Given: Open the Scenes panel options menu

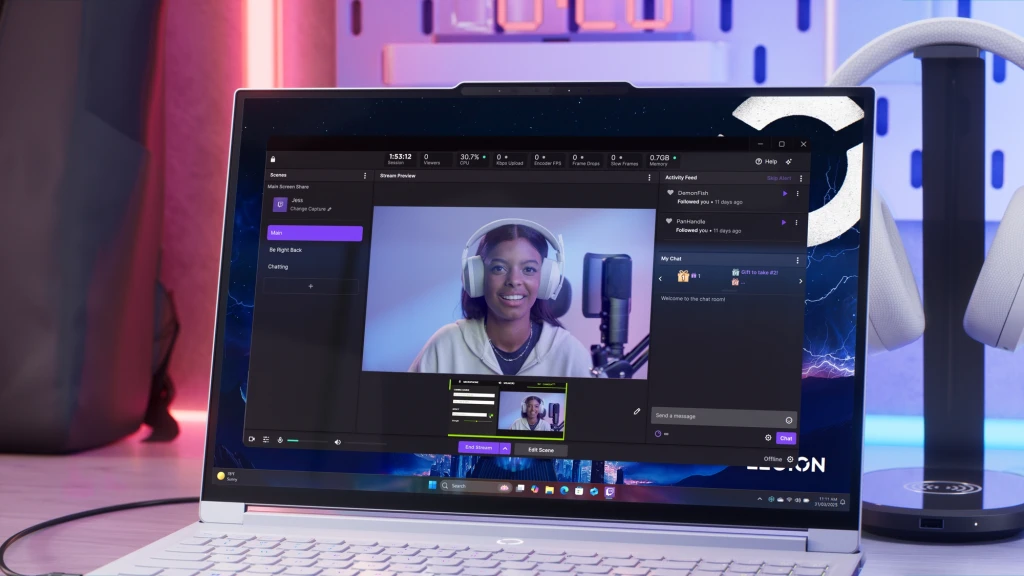Looking at the screenshot, I should [x=364, y=176].
